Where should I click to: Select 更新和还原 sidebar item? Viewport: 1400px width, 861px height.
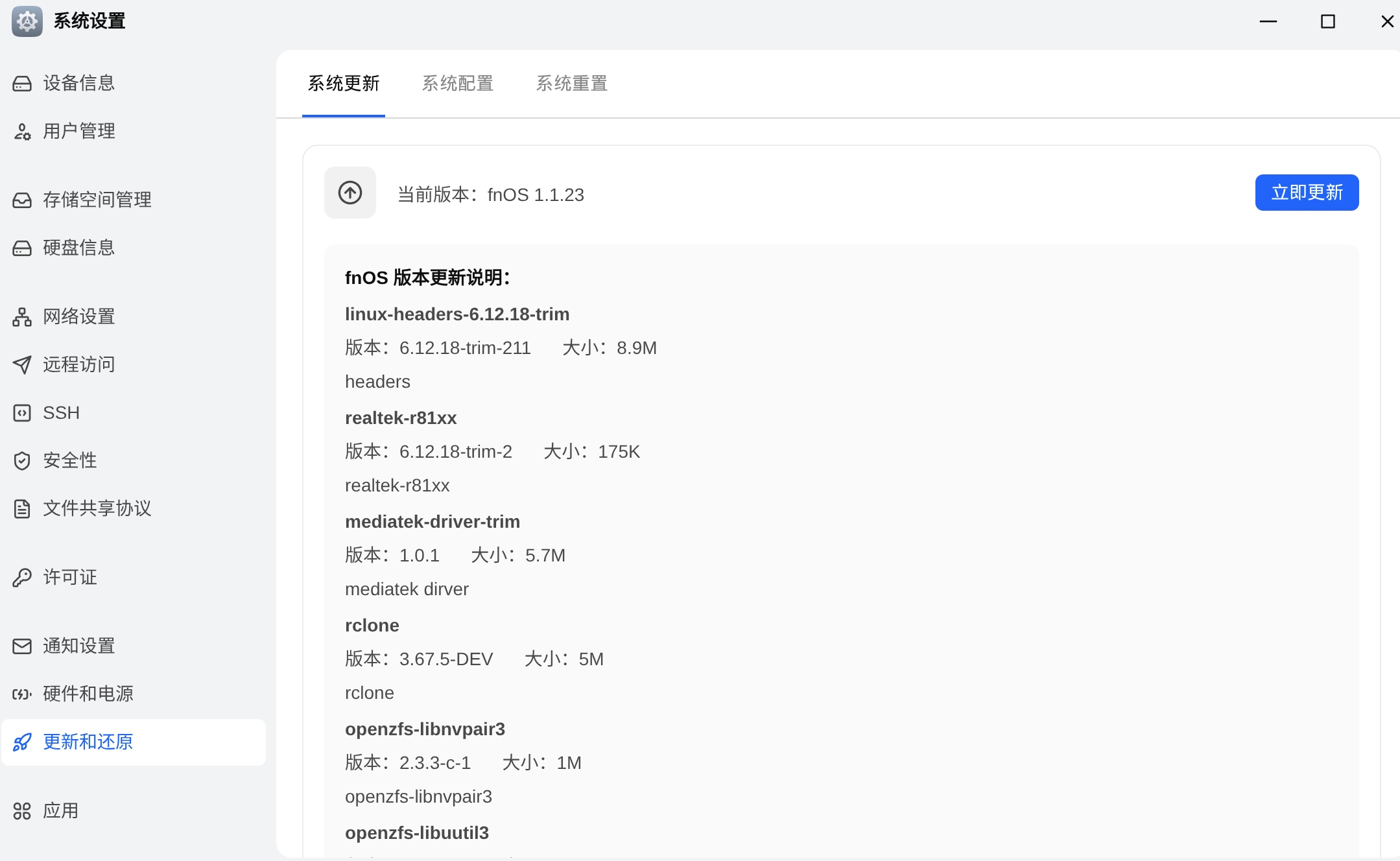pyautogui.click(x=88, y=742)
